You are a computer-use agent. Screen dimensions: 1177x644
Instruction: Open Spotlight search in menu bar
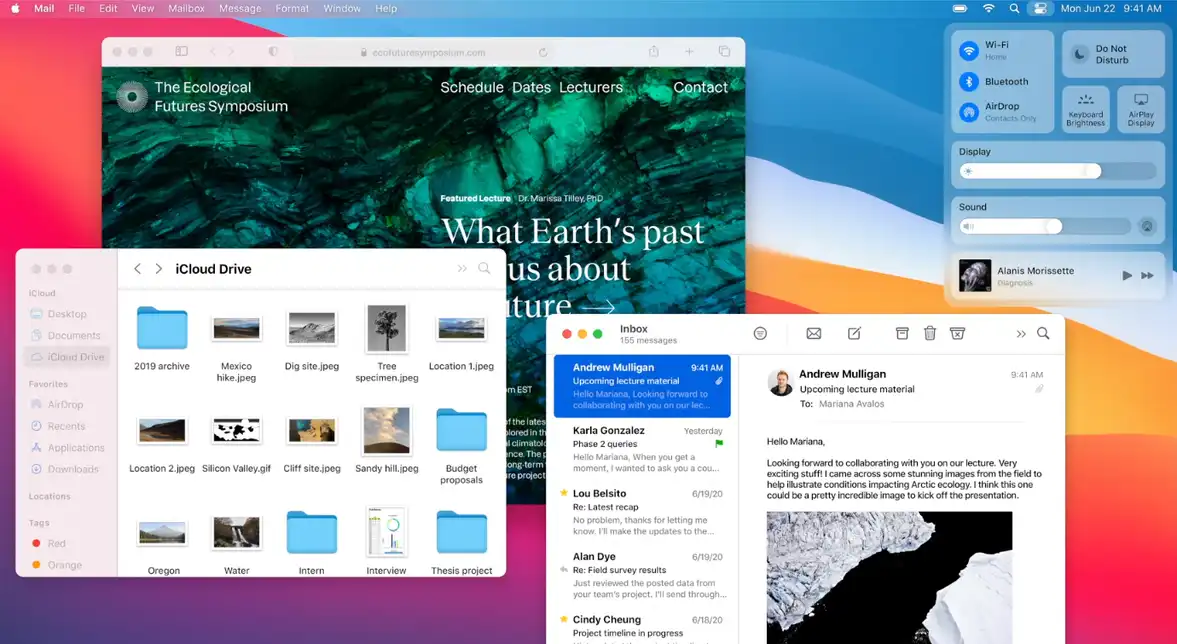1014,8
